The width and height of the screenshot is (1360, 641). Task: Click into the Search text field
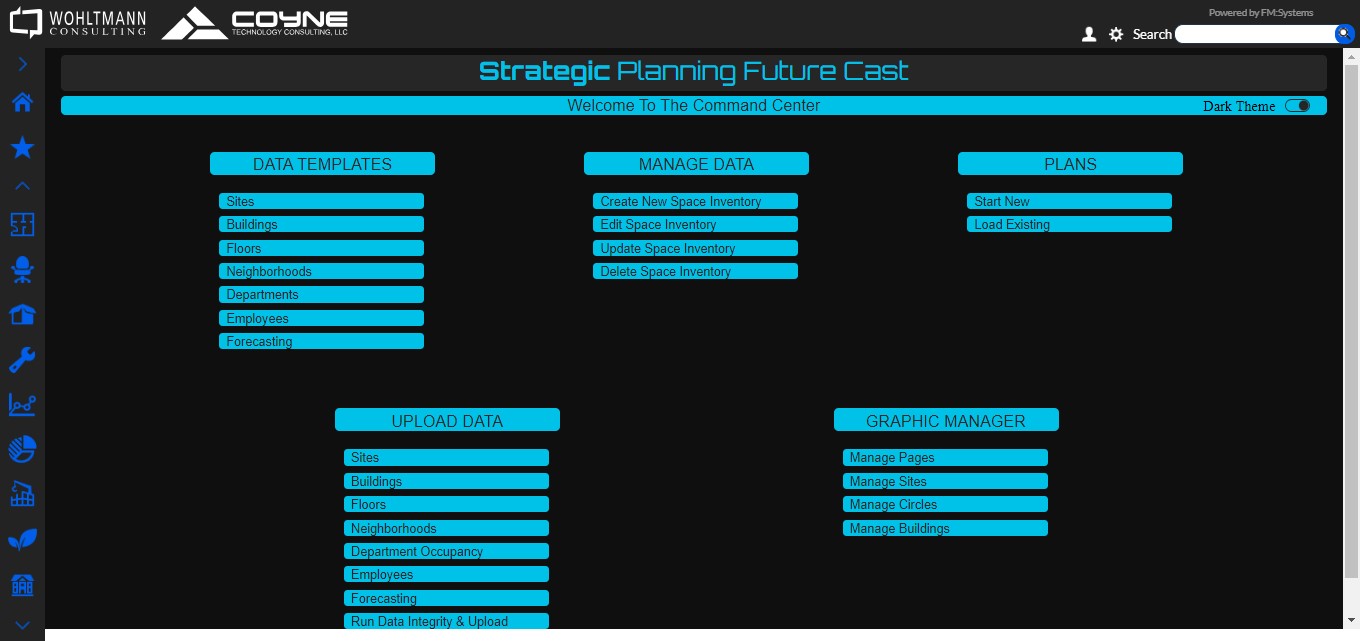click(1255, 34)
